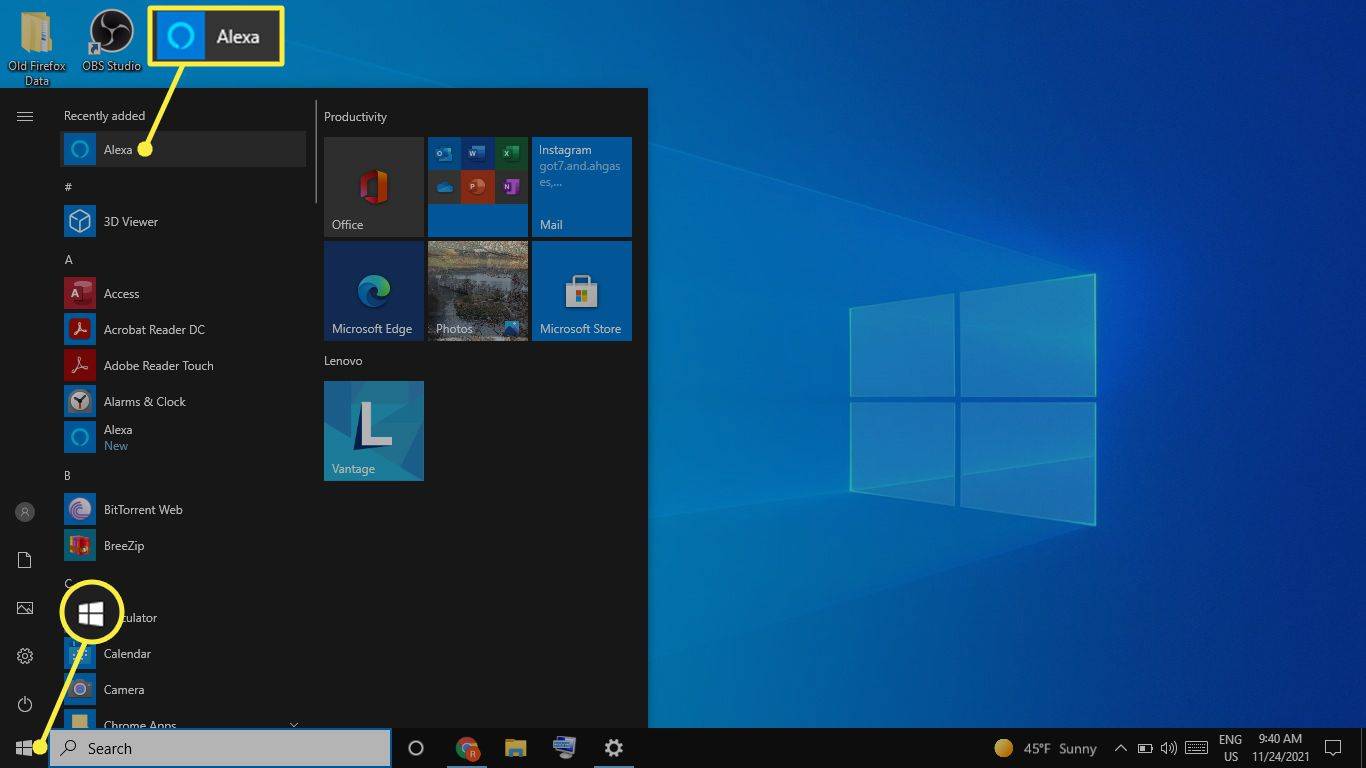This screenshot has width=1366, height=768.
Task: Open Microsoft Store tile
Action: click(x=582, y=291)
